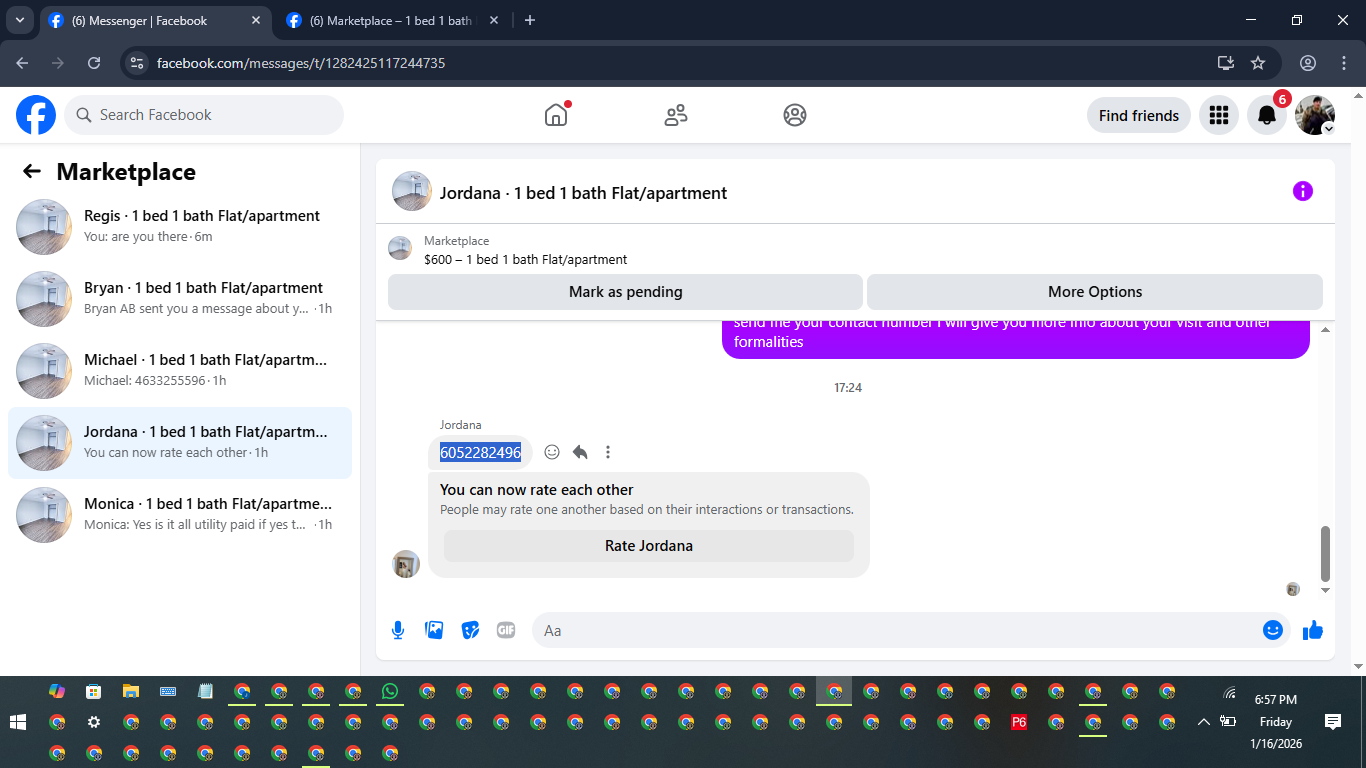The width and height of the screenshot is (1366, 768).
Task: Open Windows Start menu
Action: point(17,722)
